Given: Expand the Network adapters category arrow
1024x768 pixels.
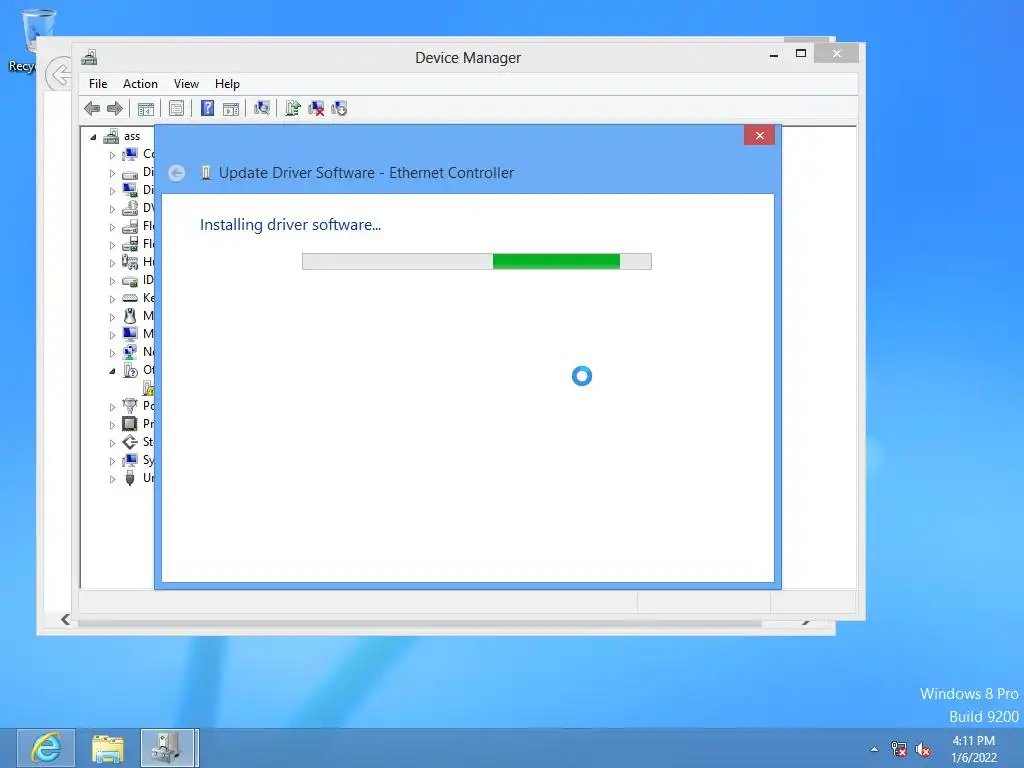Looking at the screenshot, I should (x=112, y=353).
